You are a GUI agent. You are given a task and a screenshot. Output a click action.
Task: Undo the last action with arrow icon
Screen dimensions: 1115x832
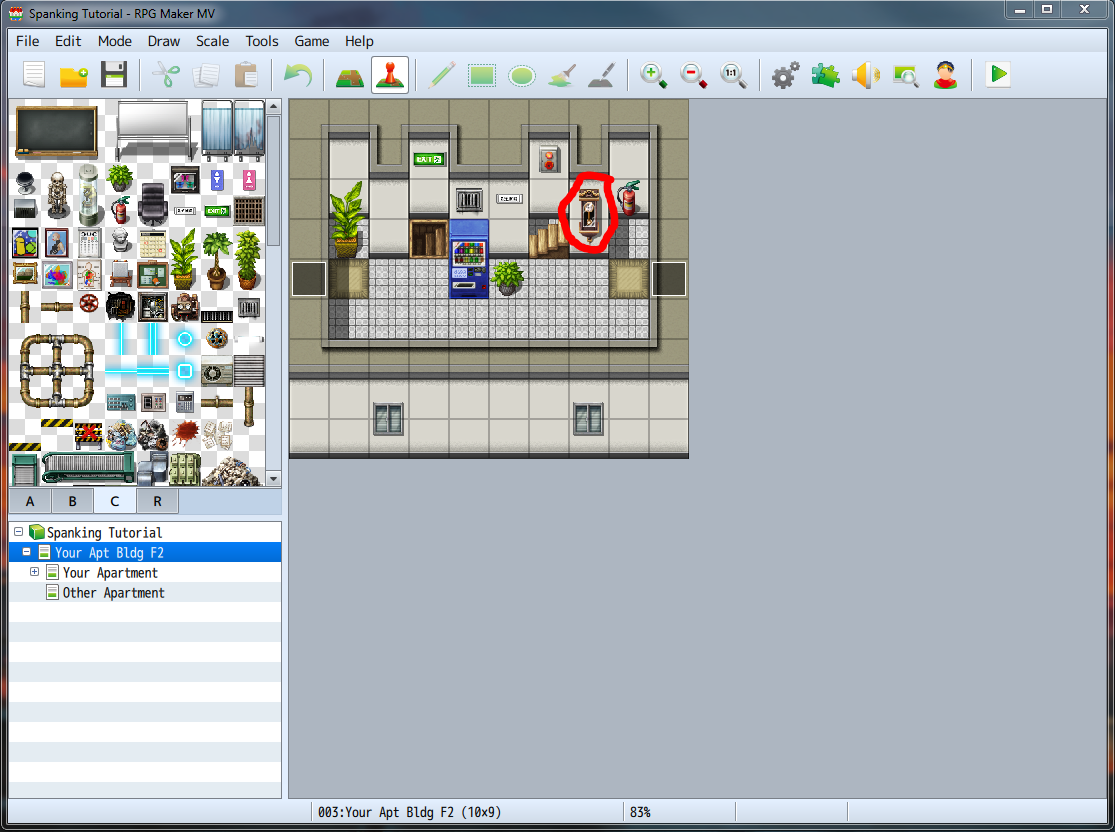pyautogui.click(x=298, y=75)
